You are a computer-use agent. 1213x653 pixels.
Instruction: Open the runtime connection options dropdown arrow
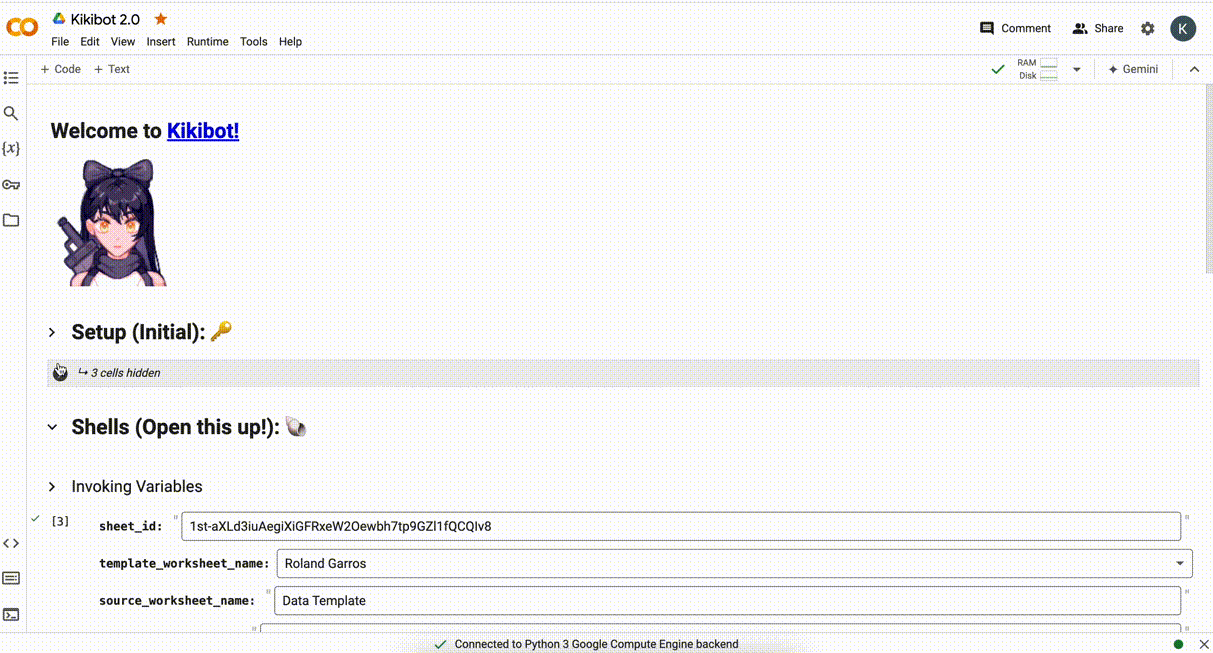[x=1077, y=70]
